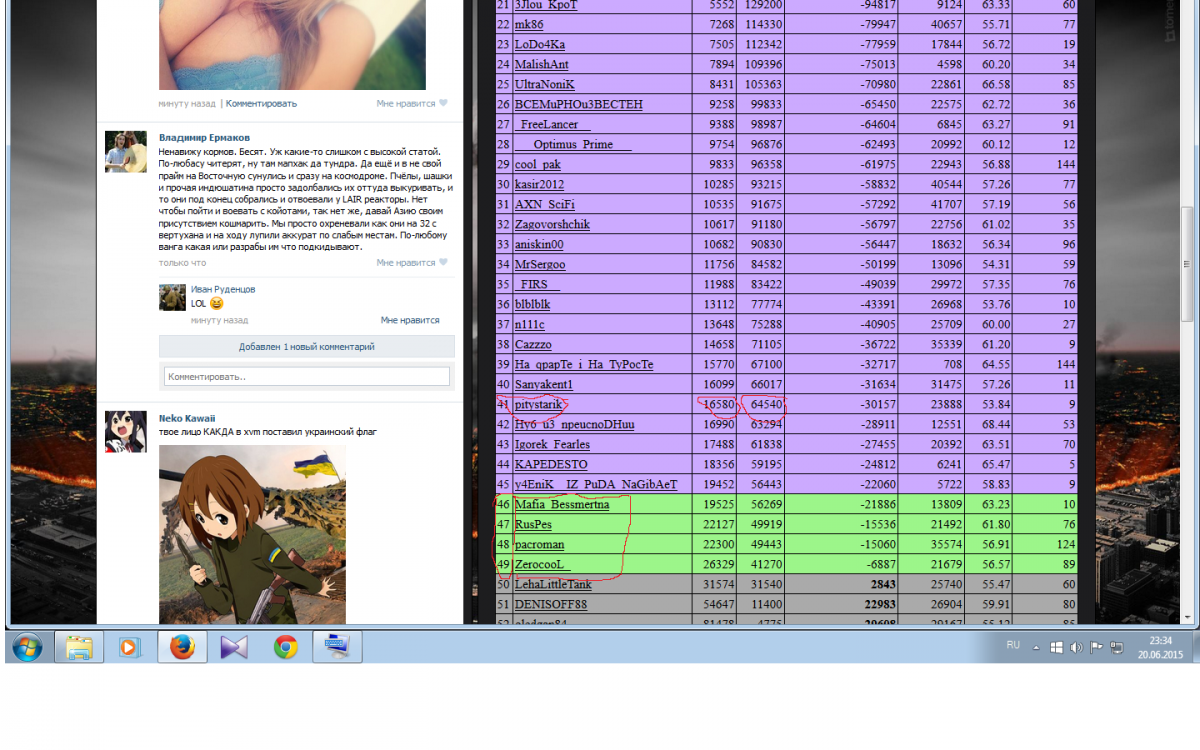Show hidden system tray icons
Screen dimensions: 1200x750
click(x=1036, y=647)
